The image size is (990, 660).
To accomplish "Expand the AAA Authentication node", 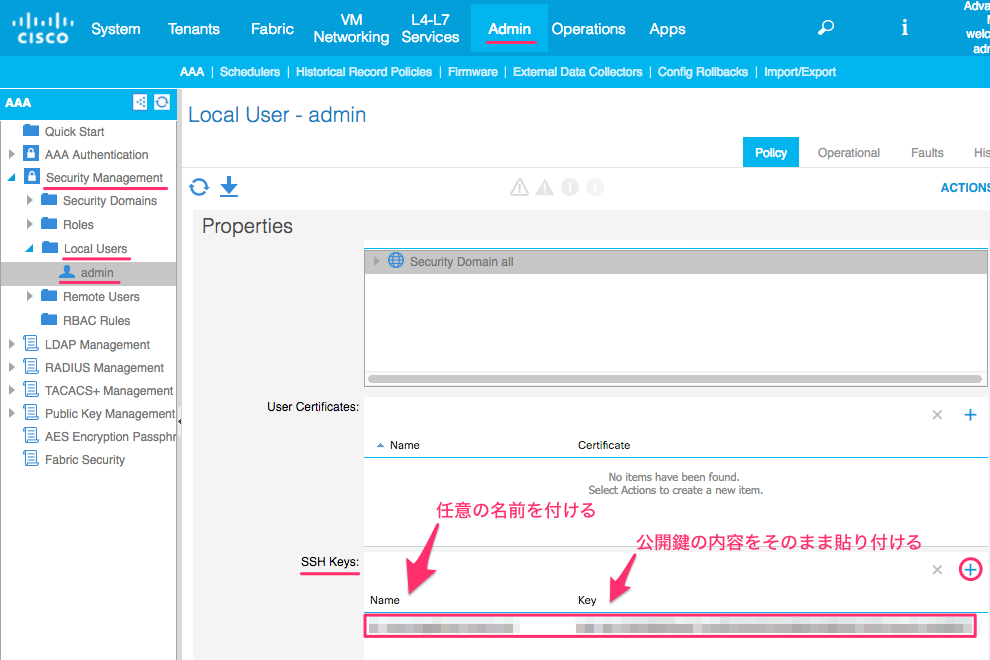I will pyautogui.click(x=11, y=154).
